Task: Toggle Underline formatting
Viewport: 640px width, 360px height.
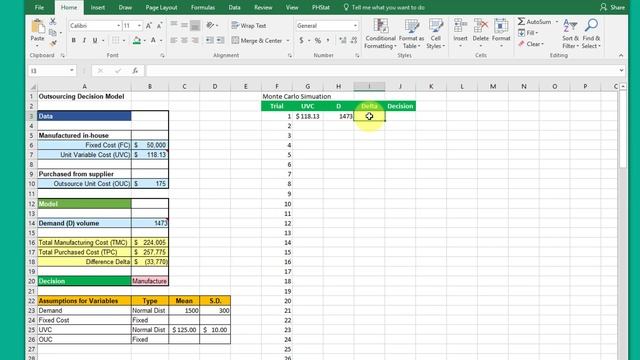Action: [95, 40]
